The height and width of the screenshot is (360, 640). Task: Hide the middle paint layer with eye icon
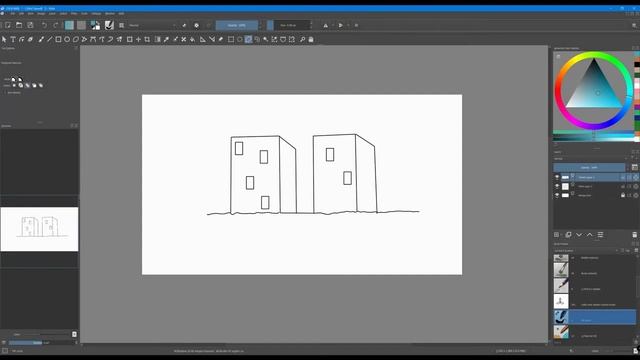[x=557, y=186]
